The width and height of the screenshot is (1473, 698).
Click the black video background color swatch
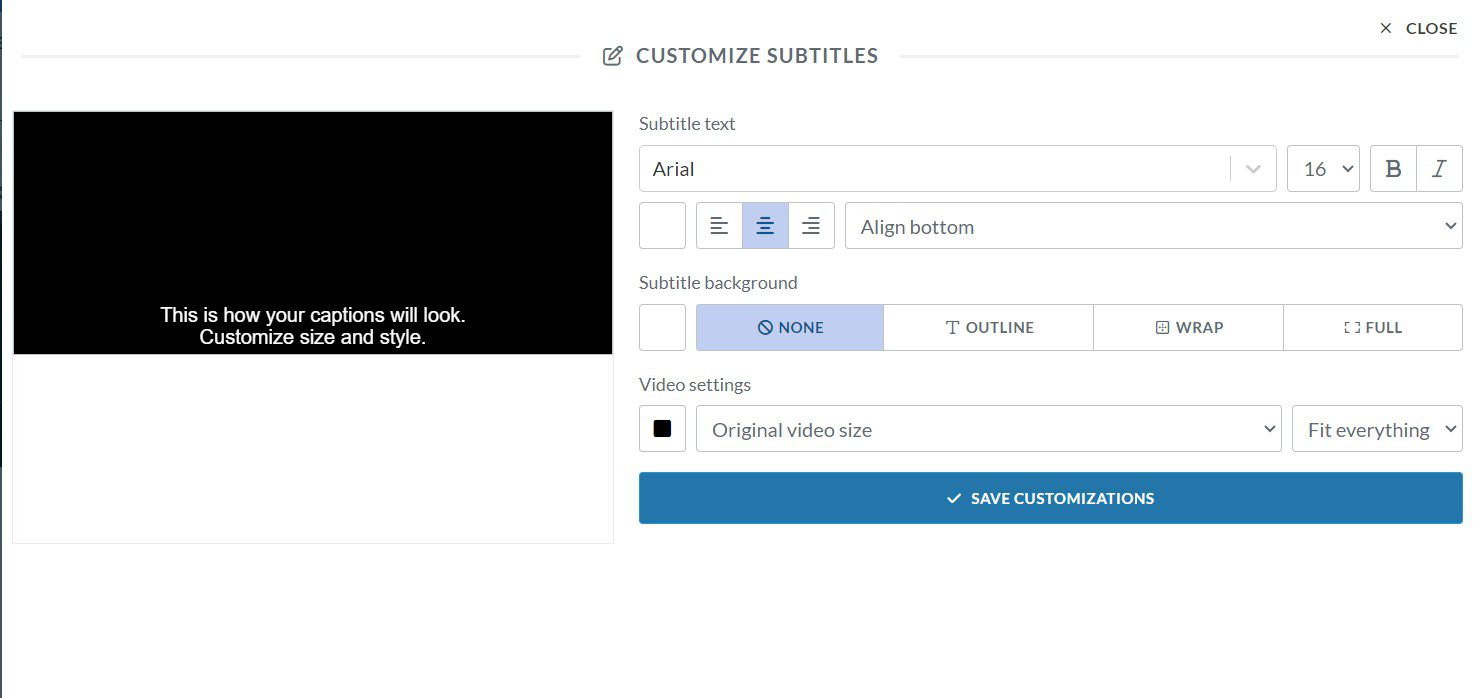pyautogui.click(x=662, y=428)
